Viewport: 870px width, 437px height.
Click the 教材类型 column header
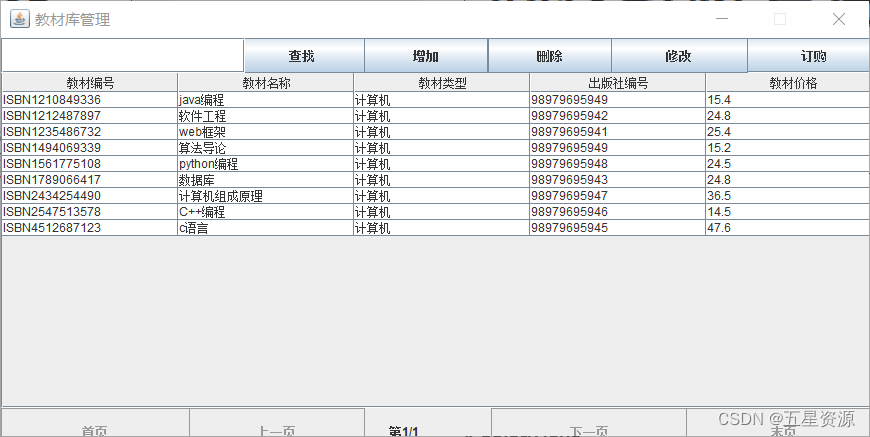[x=442, y=83]
